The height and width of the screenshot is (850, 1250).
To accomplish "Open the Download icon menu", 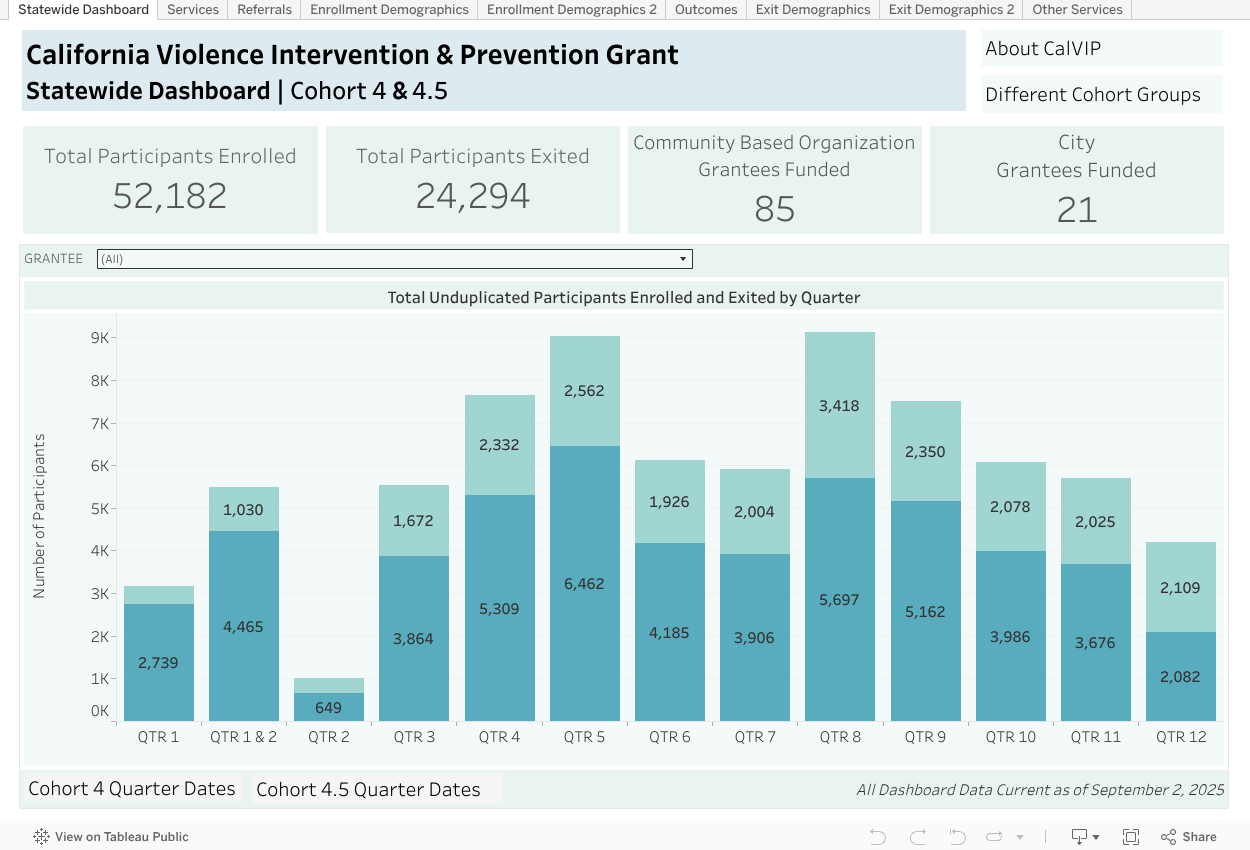I will pyautogui.click(x=1085, y=837).
